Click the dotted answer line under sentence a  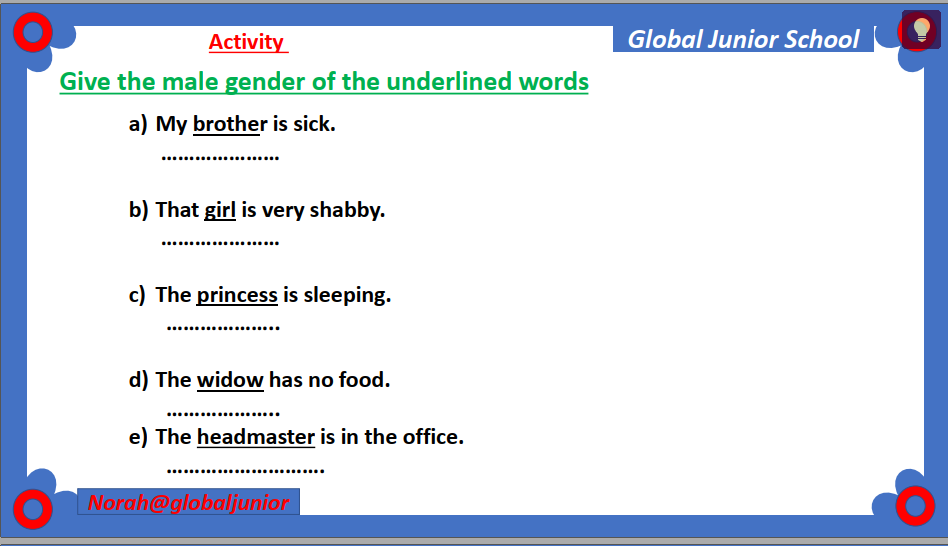coord(220,156)
